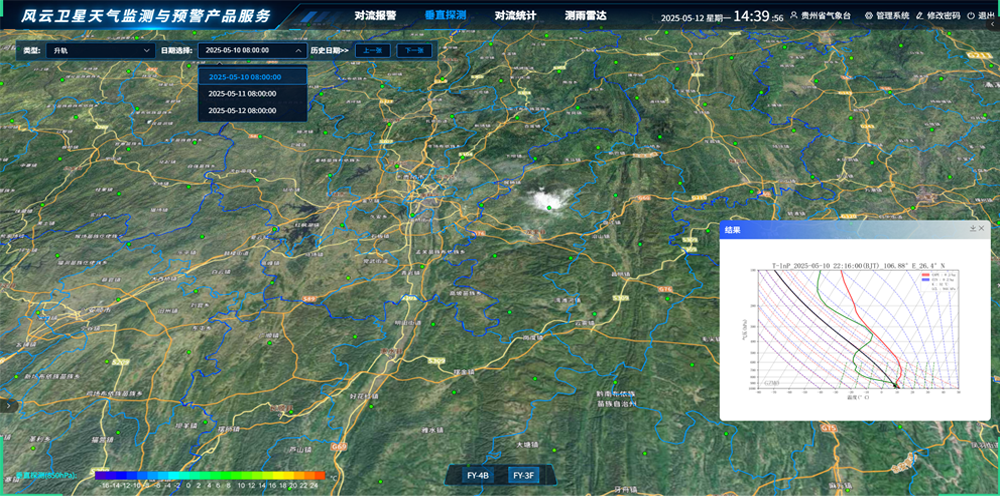The height and width of the screenshot is (496, 1000).
Task: Download the 结果 sounding chart
Action: click(972, 229)
